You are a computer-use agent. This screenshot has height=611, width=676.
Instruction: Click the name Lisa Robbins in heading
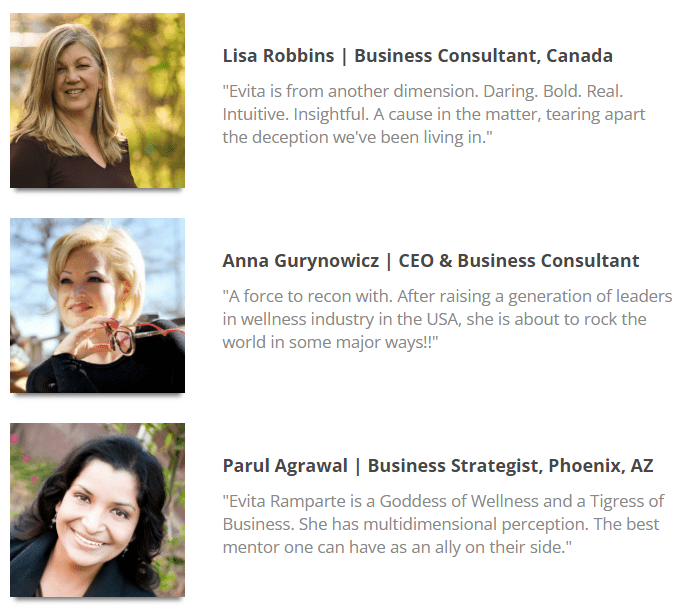[278, 56]
